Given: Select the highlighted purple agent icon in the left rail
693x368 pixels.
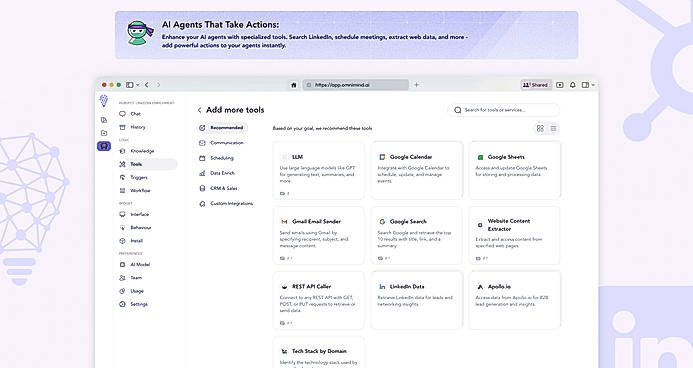Looking at the screenshot, I should (104, 146).
